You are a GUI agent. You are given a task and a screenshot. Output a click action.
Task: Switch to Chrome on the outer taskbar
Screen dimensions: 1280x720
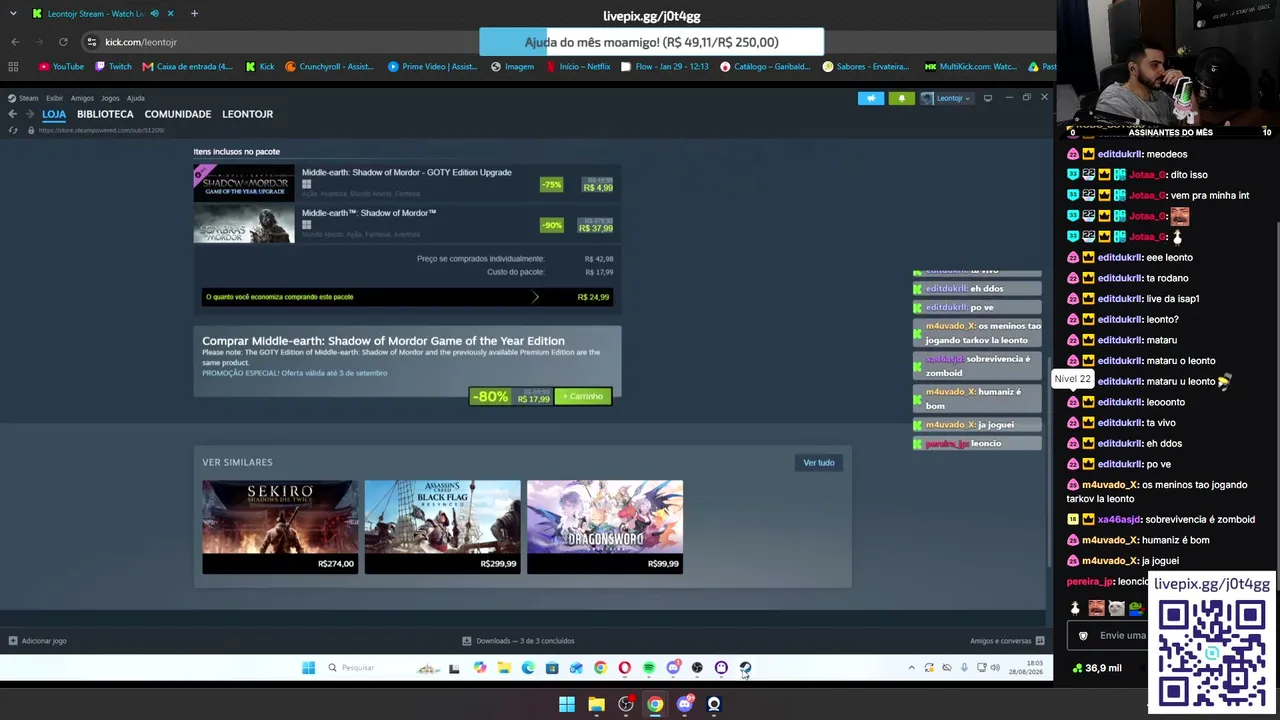pos(655,704)
